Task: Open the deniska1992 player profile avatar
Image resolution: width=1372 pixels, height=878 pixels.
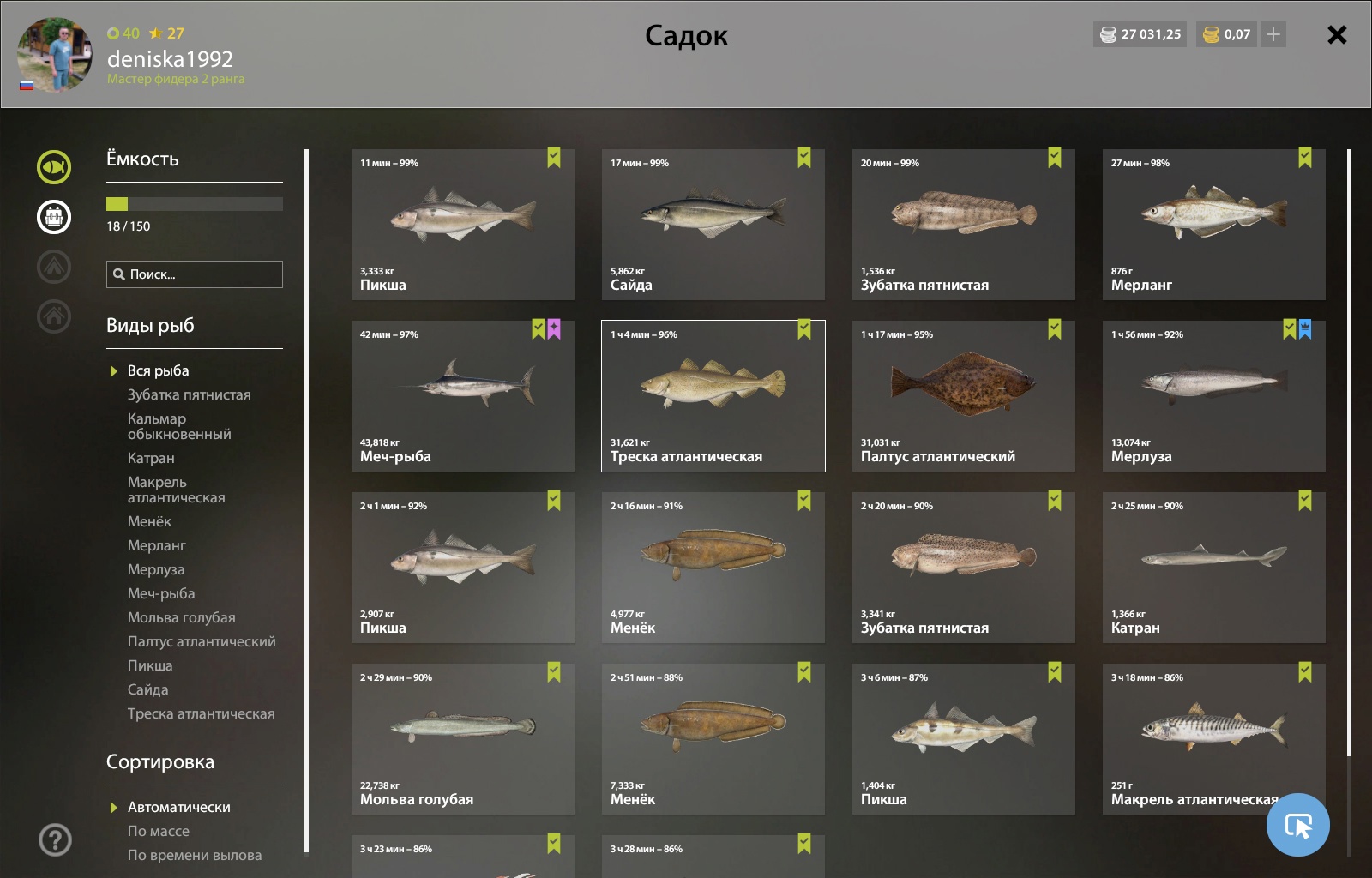Action: click(x=55, y=55)
